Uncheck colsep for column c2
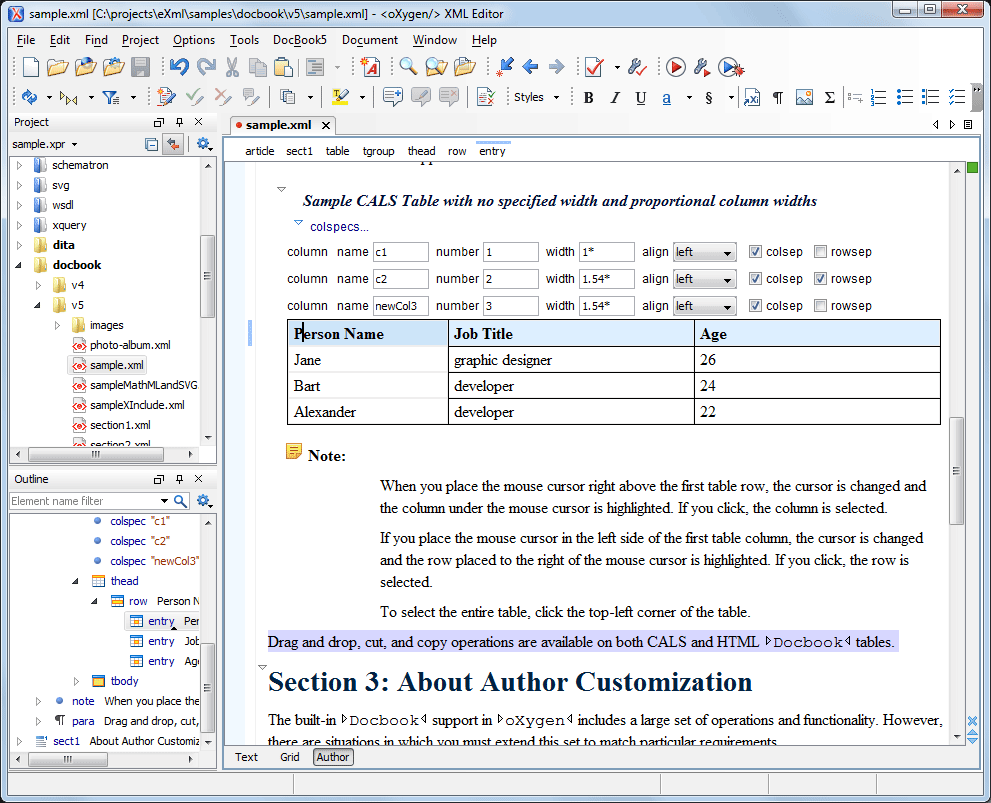Screen dimensions: 991x803 coord(755,279)
